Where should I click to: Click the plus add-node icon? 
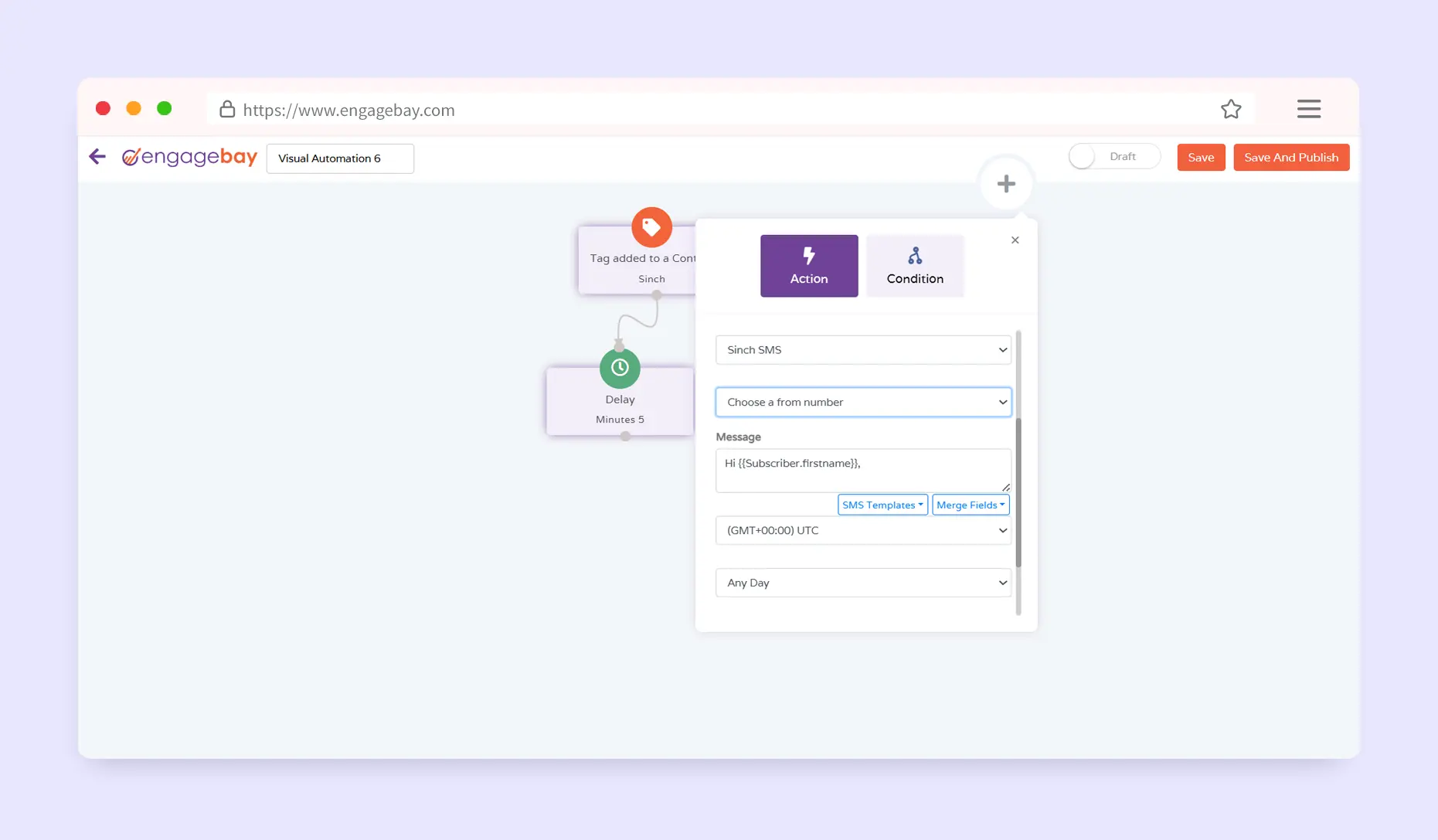tap(1005, 184)
